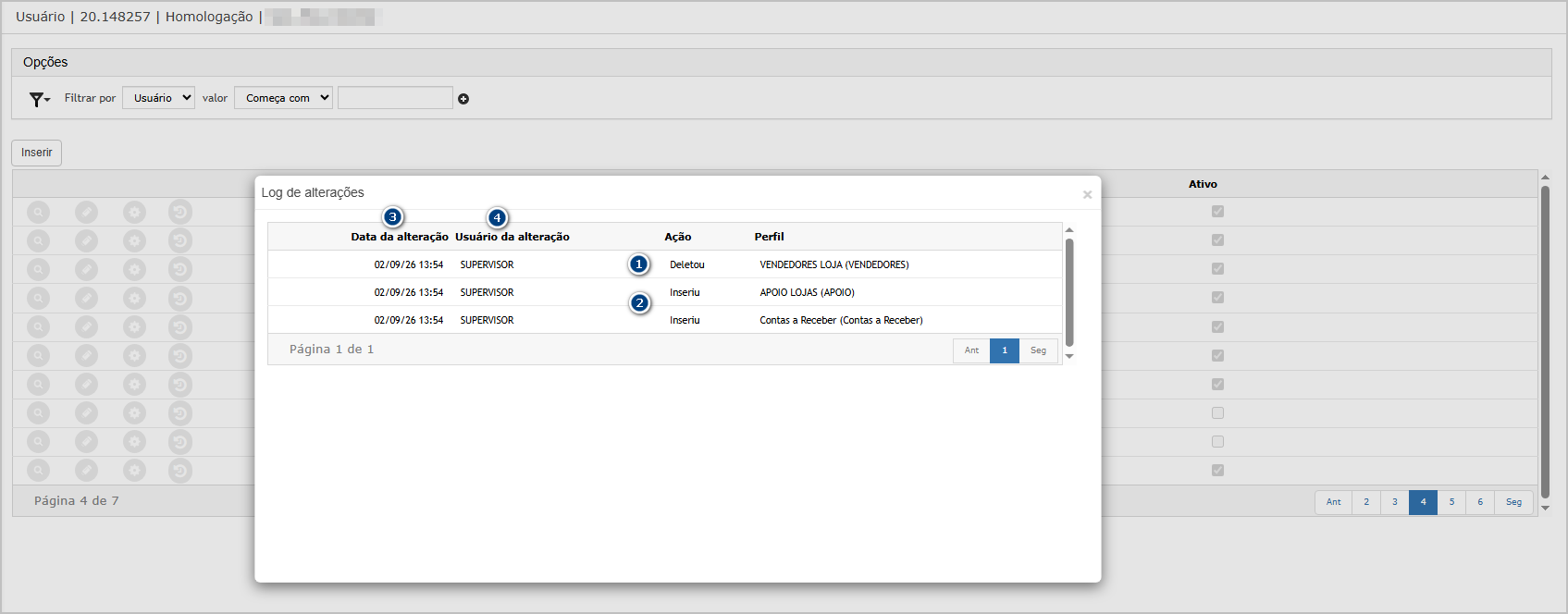Select page 1 in the log dialog pagination

(1005, 350)
